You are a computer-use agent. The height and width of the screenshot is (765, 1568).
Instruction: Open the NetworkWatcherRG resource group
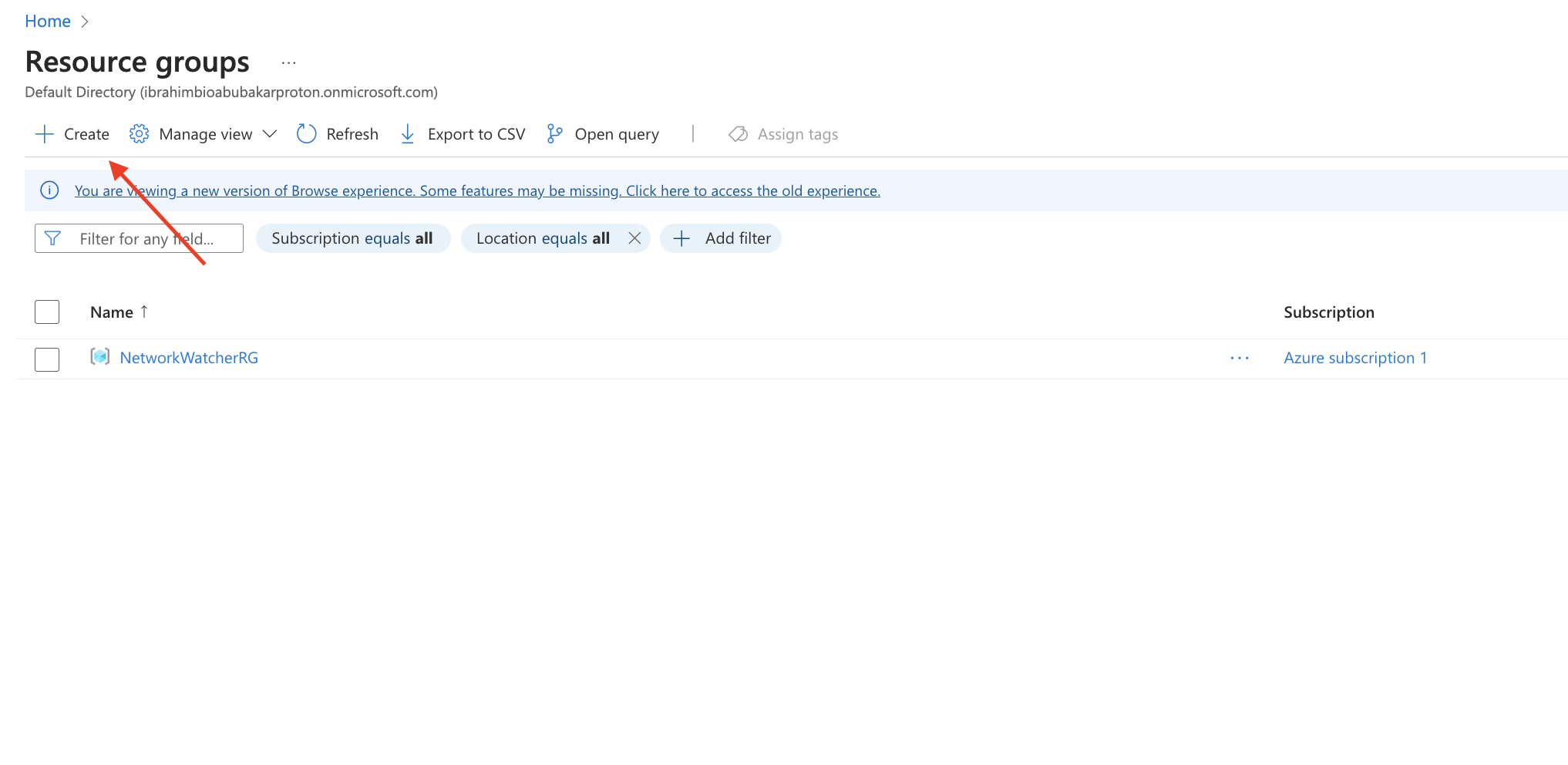pos(189,358)
